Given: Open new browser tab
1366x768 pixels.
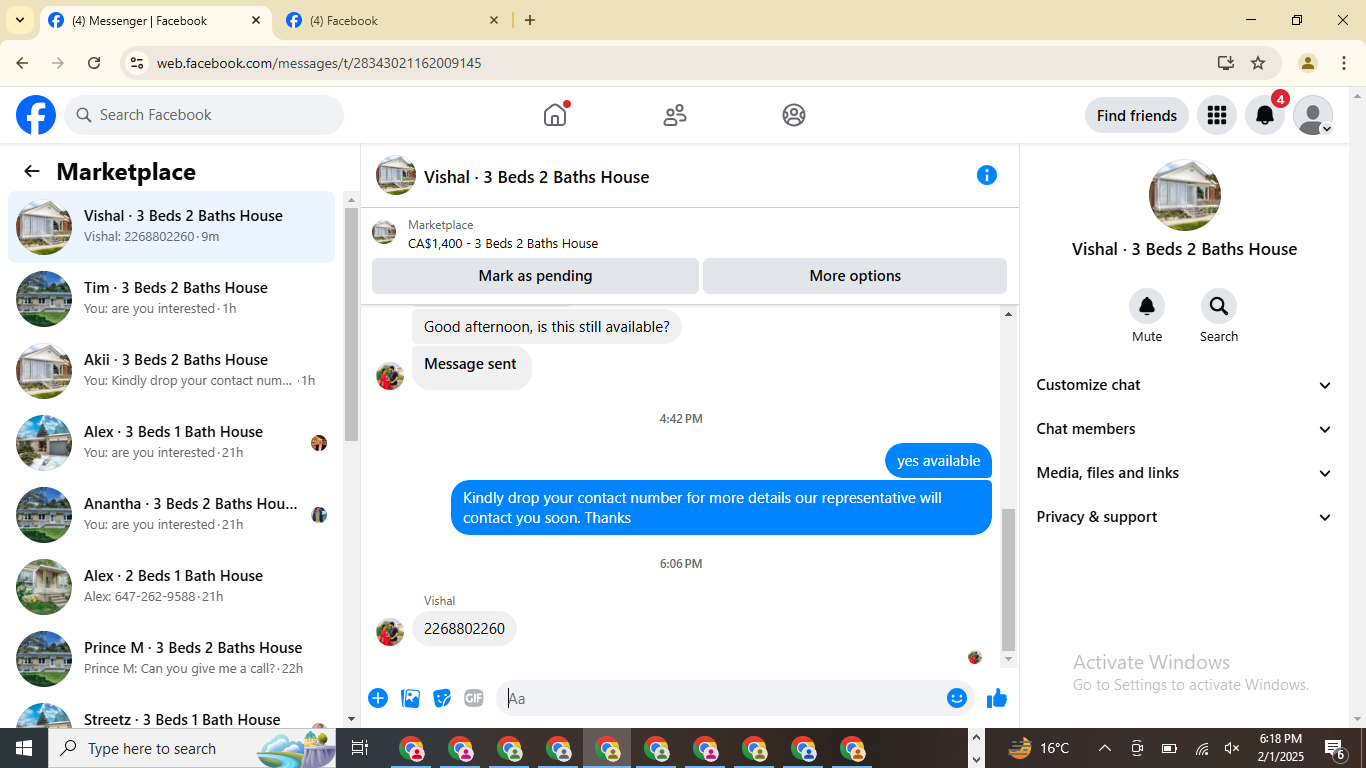Looking at the screenshot, I should tap(530, 20).
